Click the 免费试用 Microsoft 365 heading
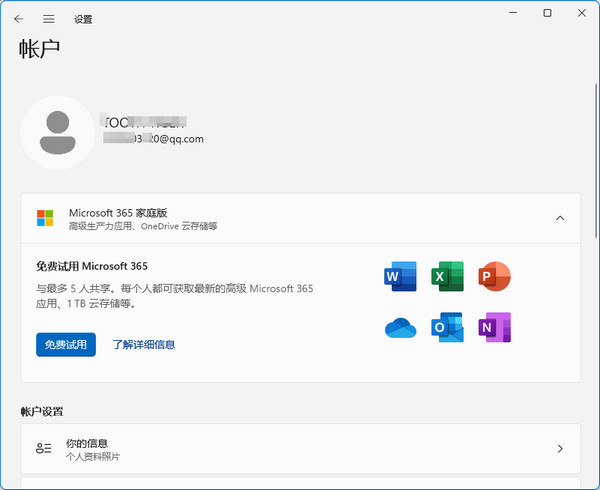The image size is (600, 490). [92, 266]
